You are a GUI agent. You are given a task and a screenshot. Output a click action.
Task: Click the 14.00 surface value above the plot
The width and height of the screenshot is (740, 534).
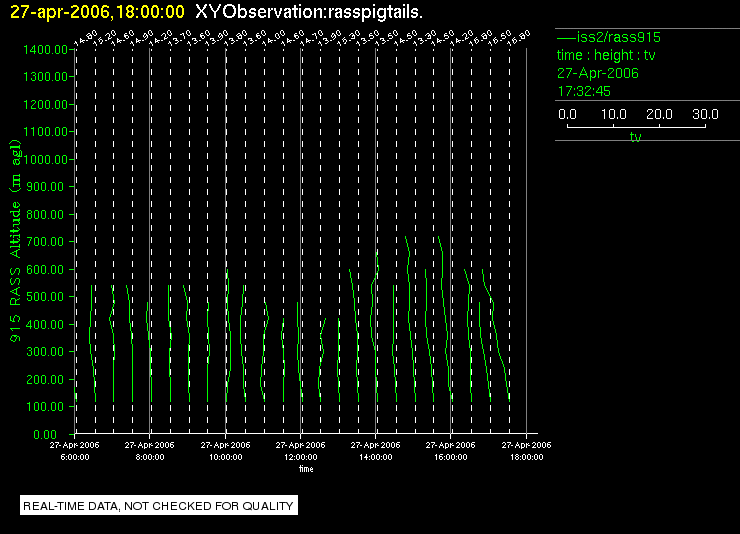[274, 38]
